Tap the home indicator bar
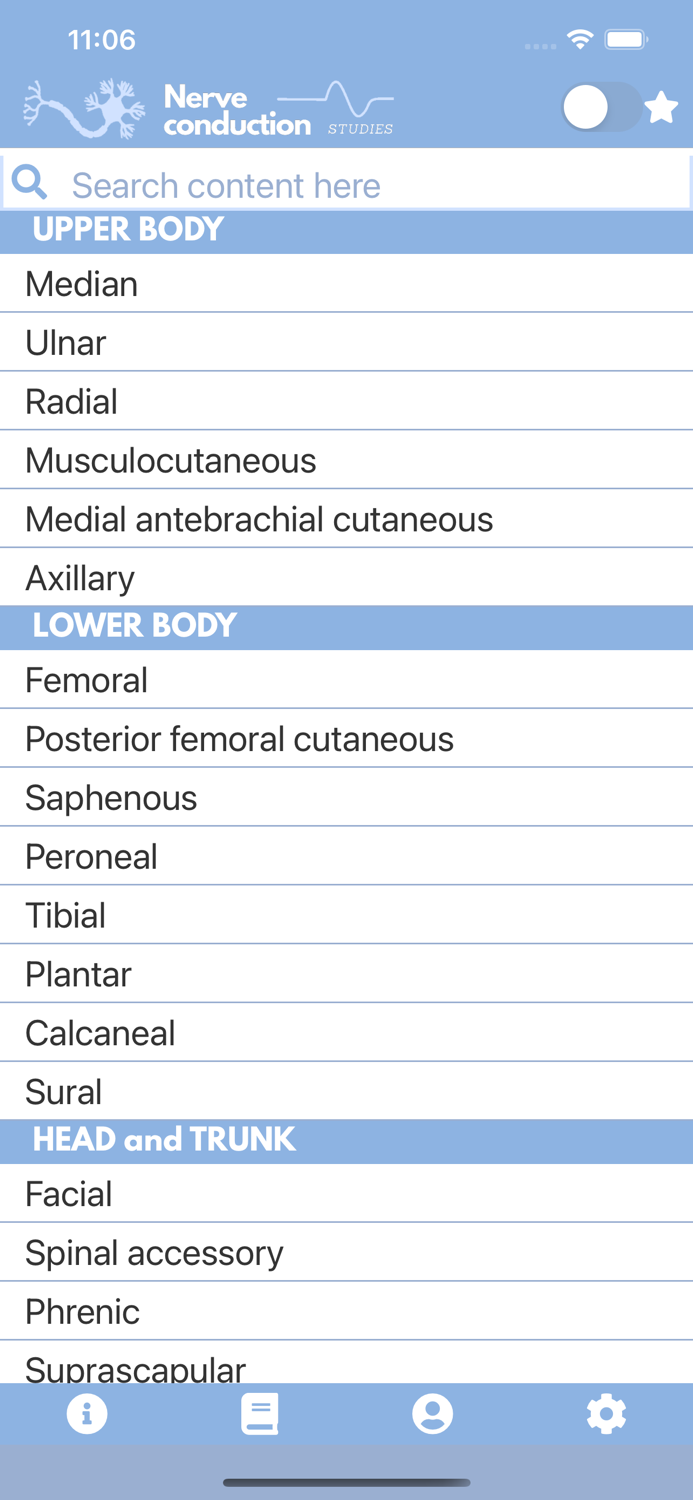This screenshot has width=693, height=1500. [x=346, y=1484]
